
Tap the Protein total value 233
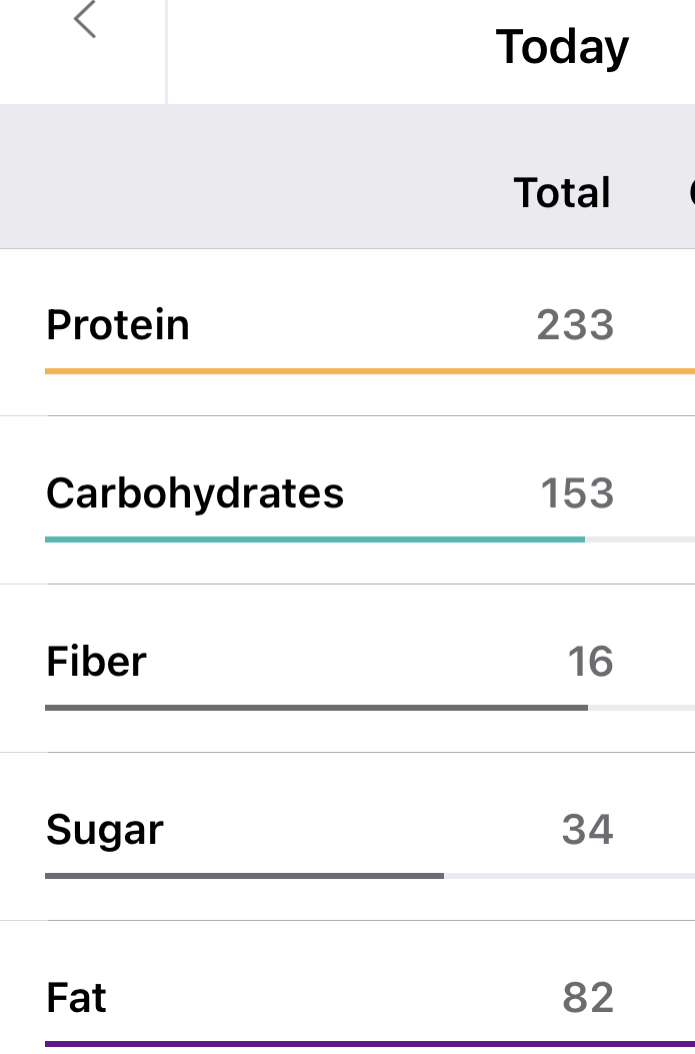click(x=575, y=325)
